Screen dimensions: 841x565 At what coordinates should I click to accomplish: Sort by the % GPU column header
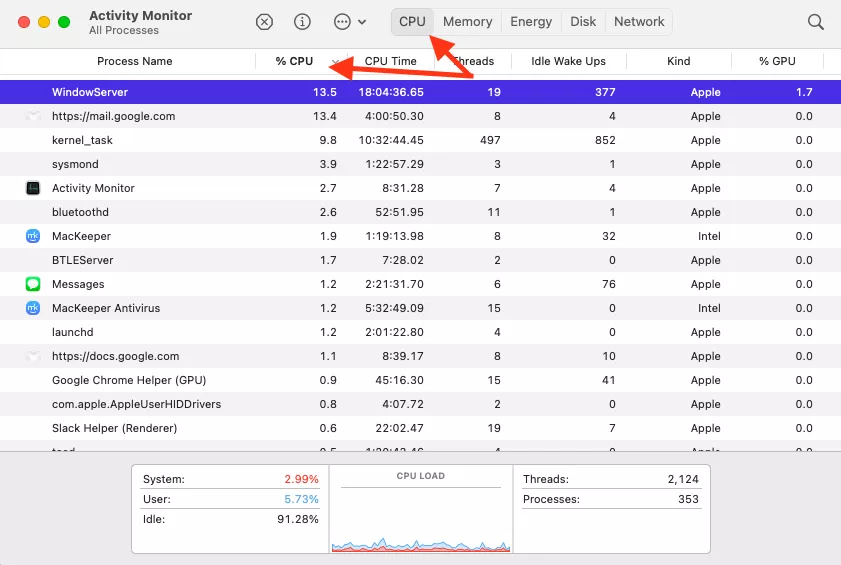[x=777, y=61]
